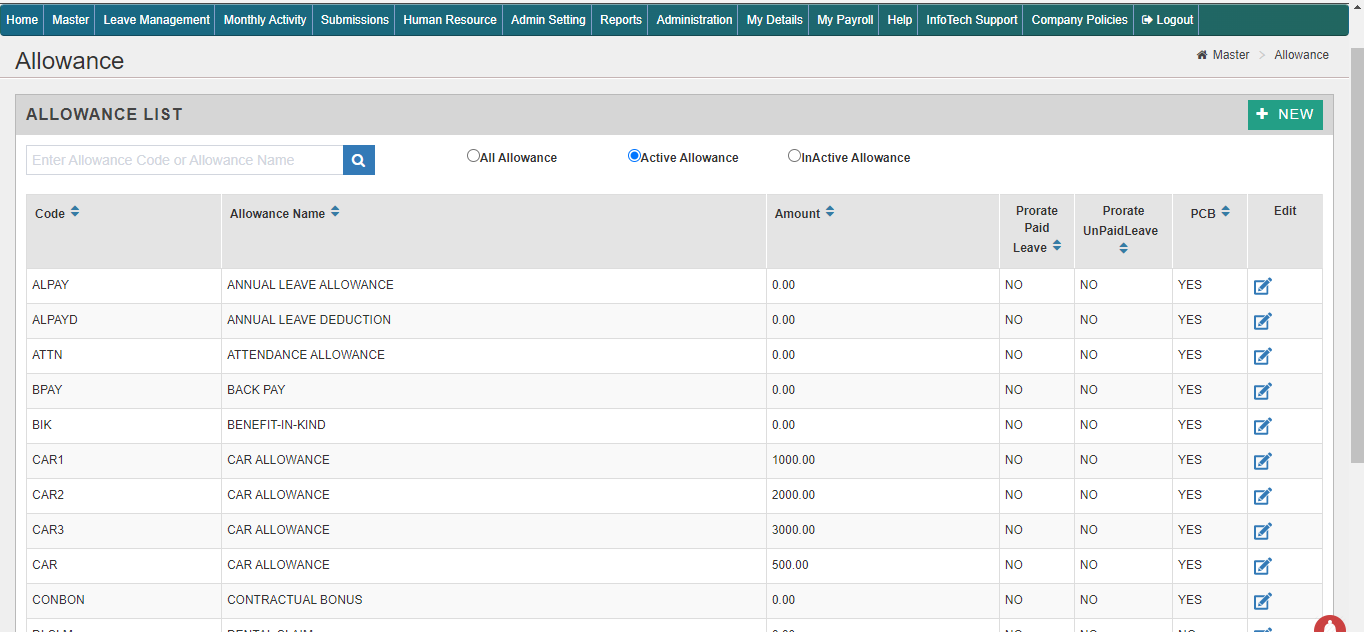The height and width of the screenshot is (632, 1364).
Task: Select the All Allowance radio button
Action: tap(473, 156)
